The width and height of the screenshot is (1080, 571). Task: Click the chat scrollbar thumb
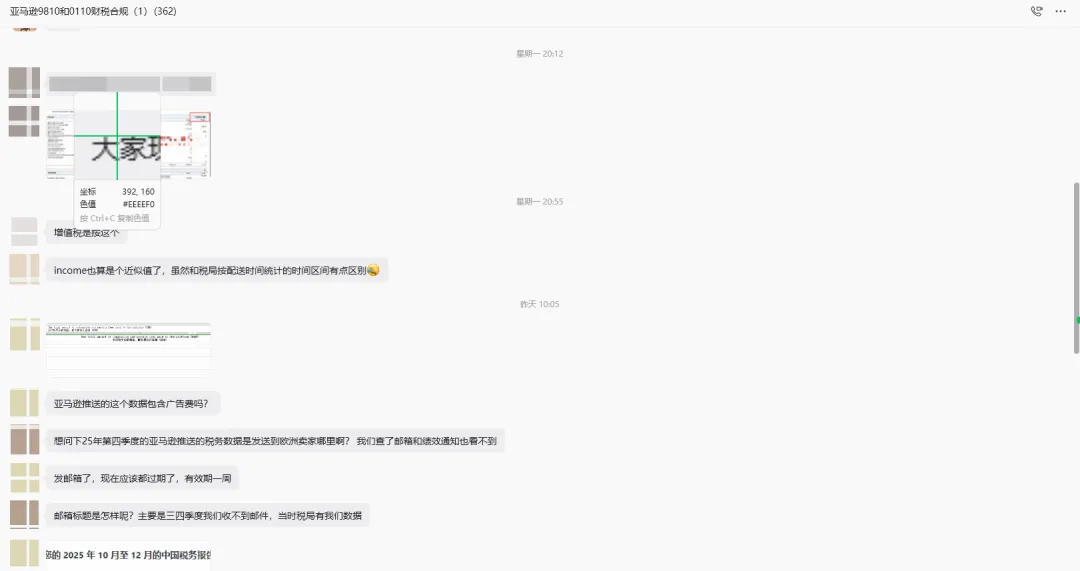click(1077, 269)
